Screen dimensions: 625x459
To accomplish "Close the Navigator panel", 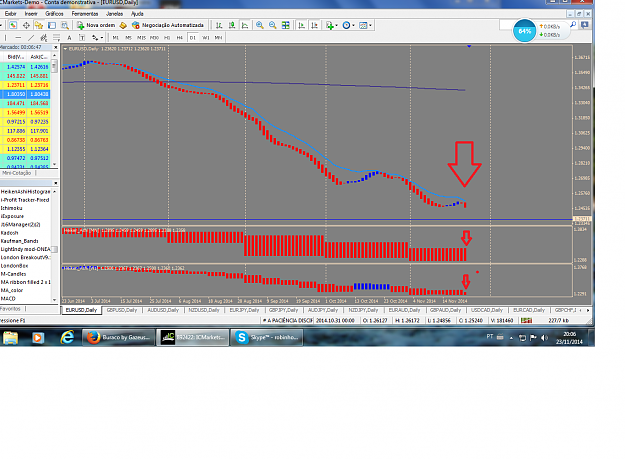I will click(55, 183).
